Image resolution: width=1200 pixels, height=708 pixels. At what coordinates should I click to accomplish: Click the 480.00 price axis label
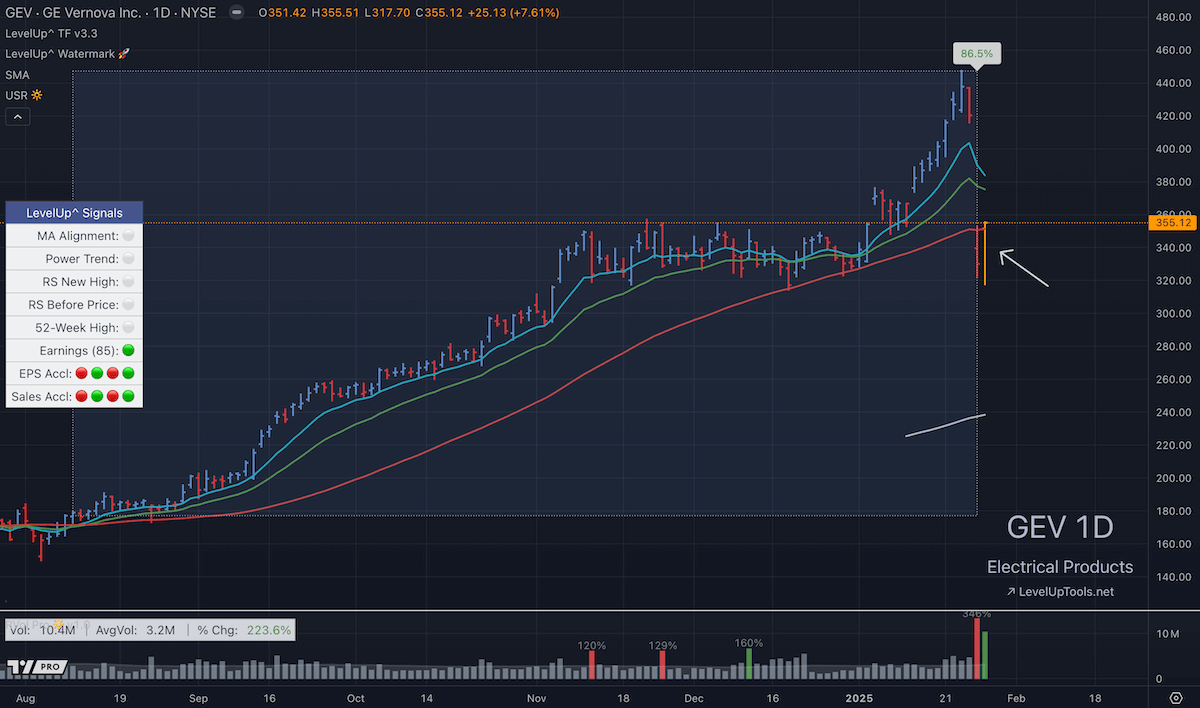pyautogui.click(x=1172, y=17)
